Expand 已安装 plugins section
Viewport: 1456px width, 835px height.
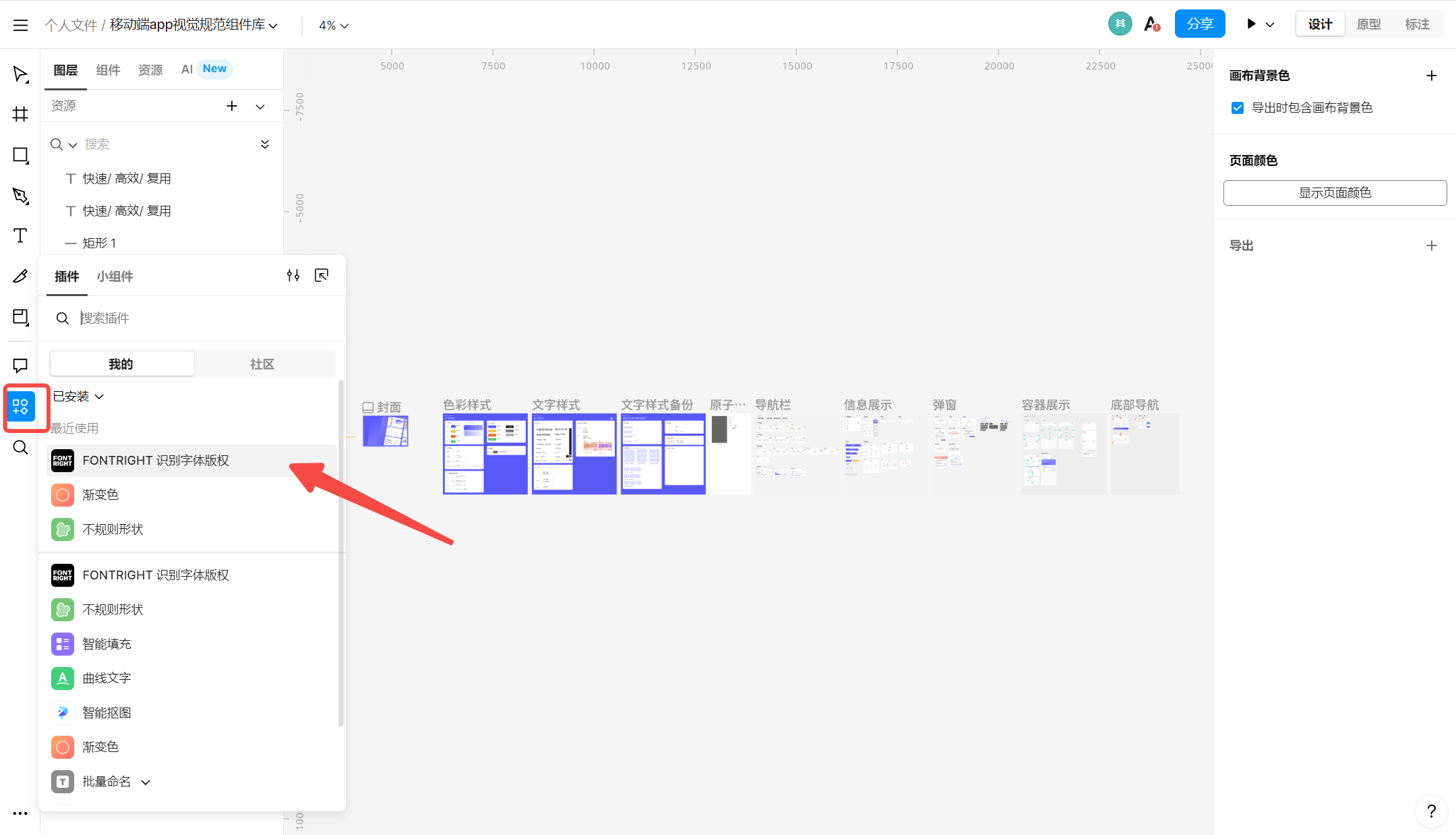pyautogui.click(x=79, y=397)
